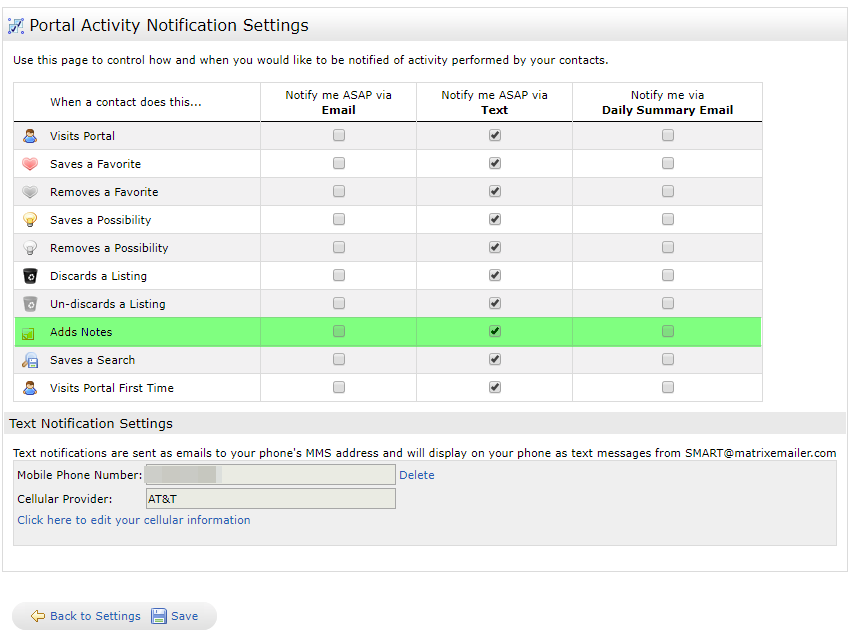
Task: Enable Daily Summary Email for Discards a Listing
Action: coord(668,275)
